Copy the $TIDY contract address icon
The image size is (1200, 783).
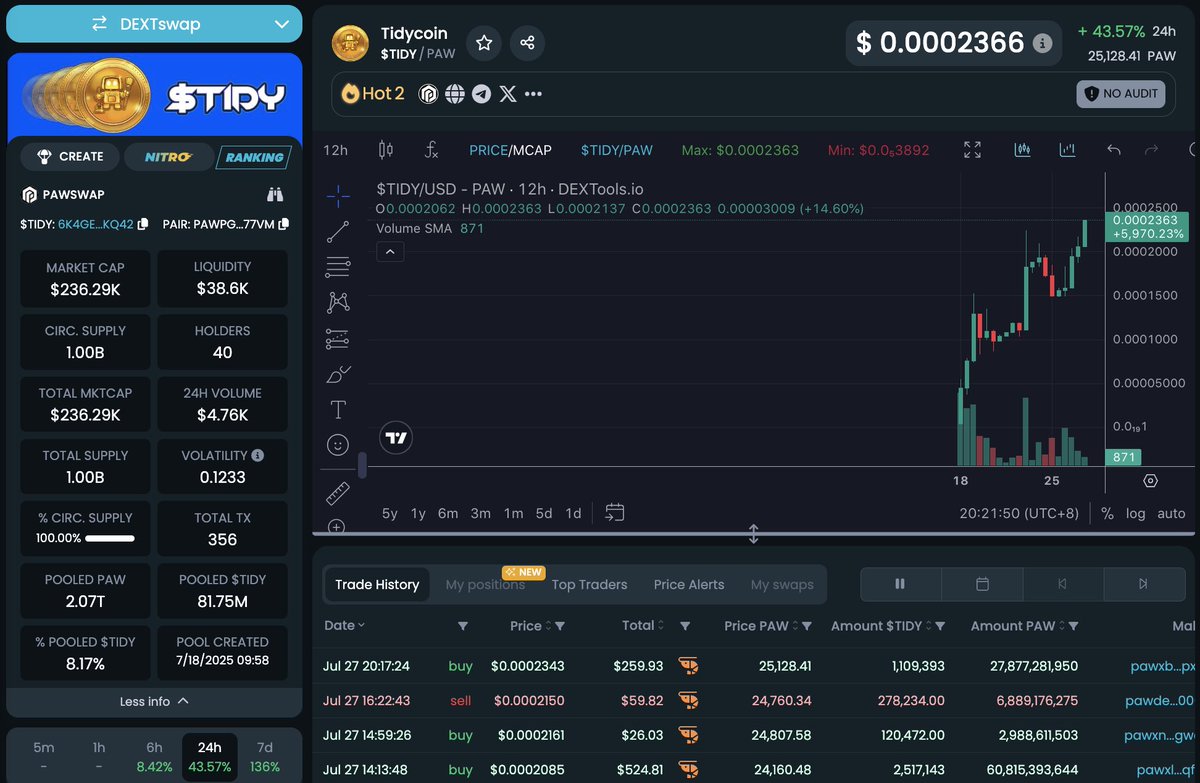point(143,224)
